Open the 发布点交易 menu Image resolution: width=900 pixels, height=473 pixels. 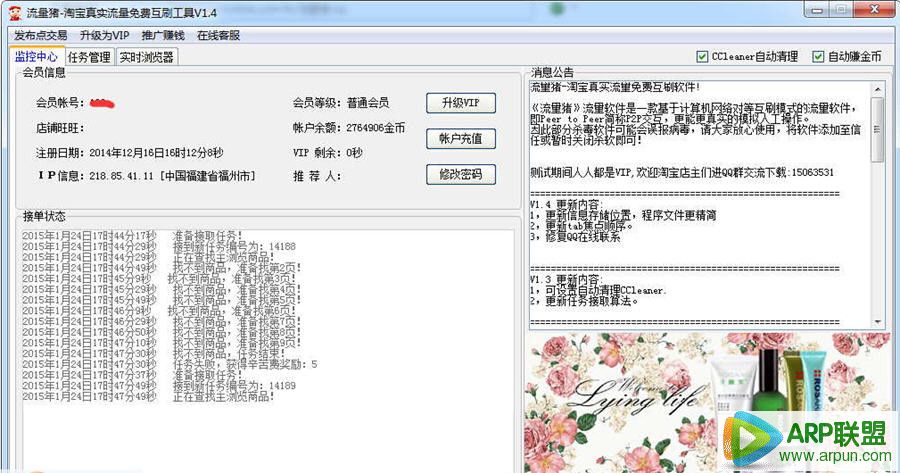pos(41,35)
